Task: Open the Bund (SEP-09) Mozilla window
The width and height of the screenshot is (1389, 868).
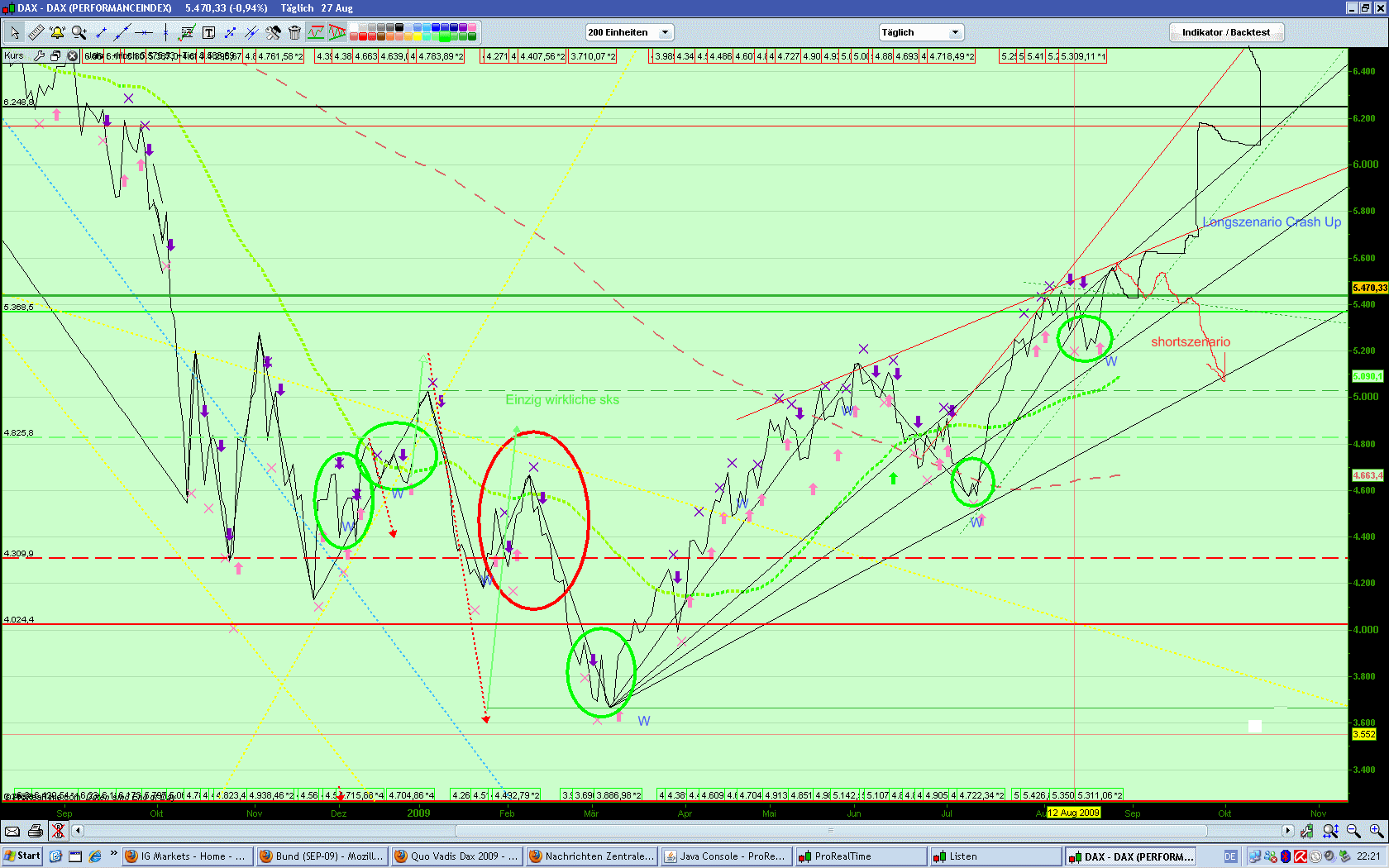Action: (321, 856)
